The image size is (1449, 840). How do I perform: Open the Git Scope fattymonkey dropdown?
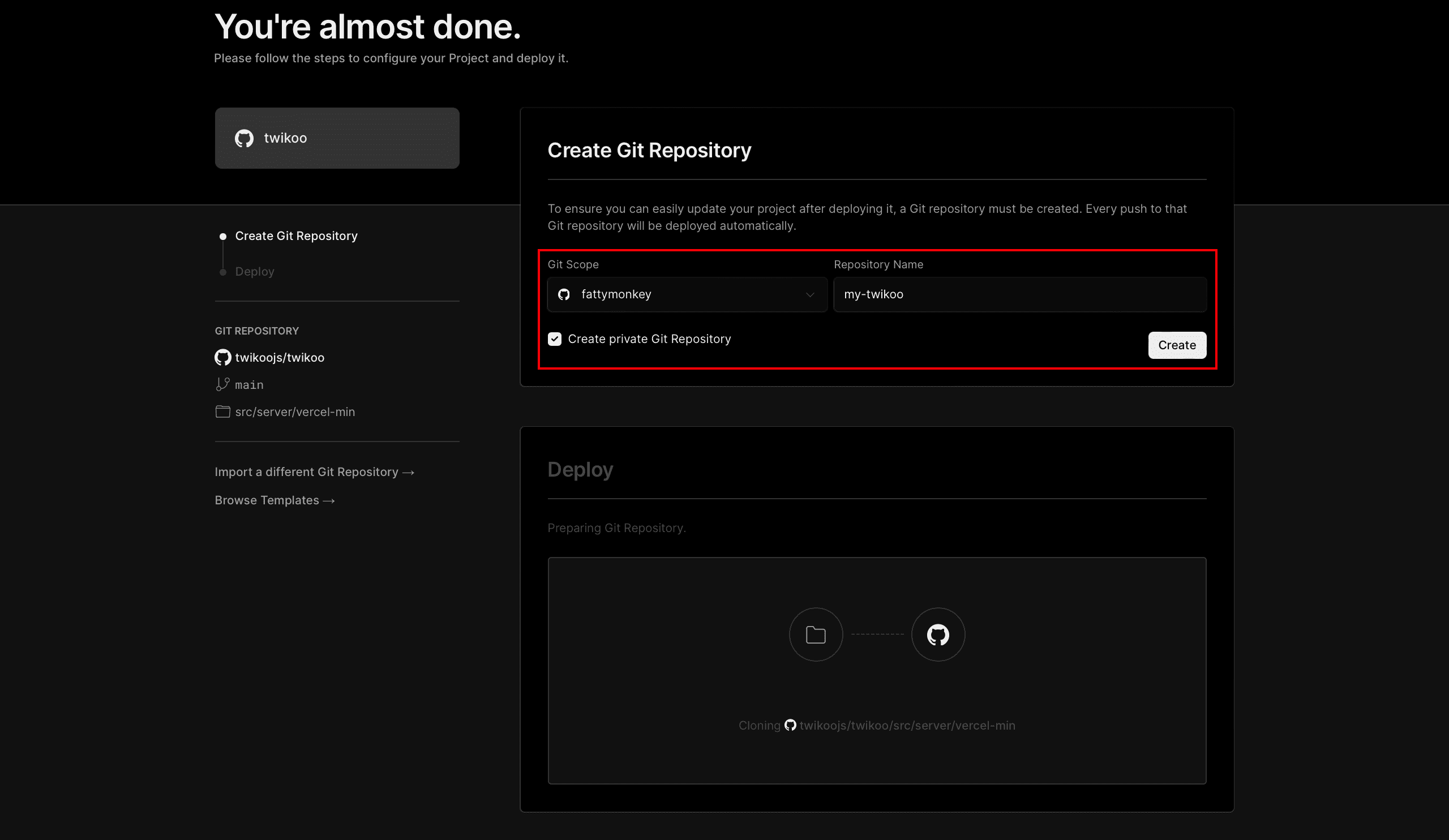687,294
